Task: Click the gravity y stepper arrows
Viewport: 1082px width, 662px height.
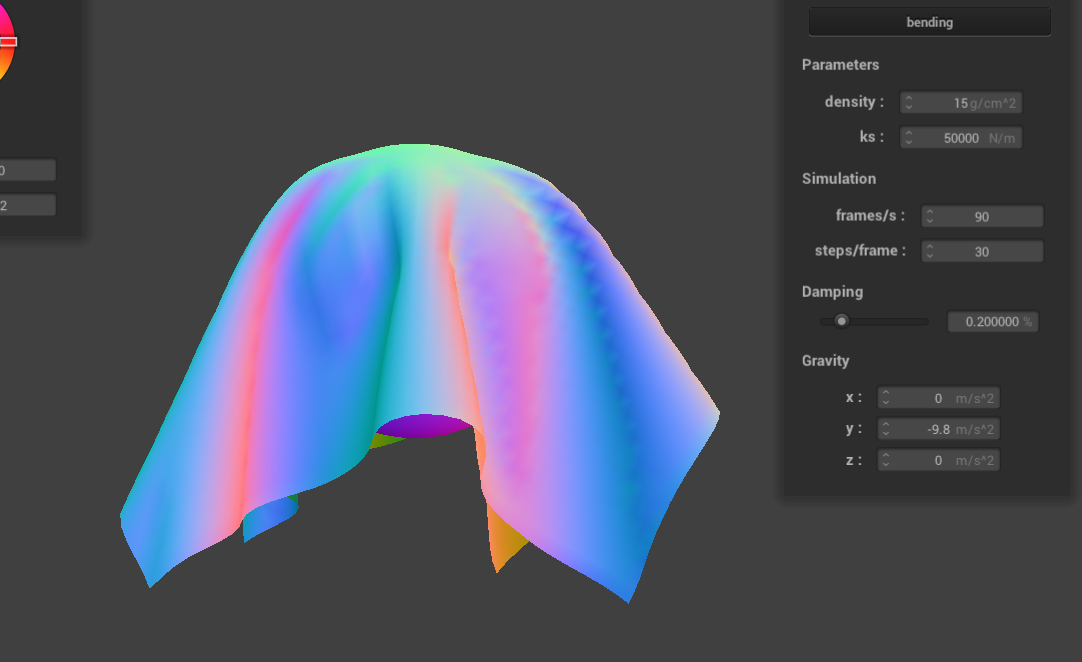Action: (x=885, y=429)
